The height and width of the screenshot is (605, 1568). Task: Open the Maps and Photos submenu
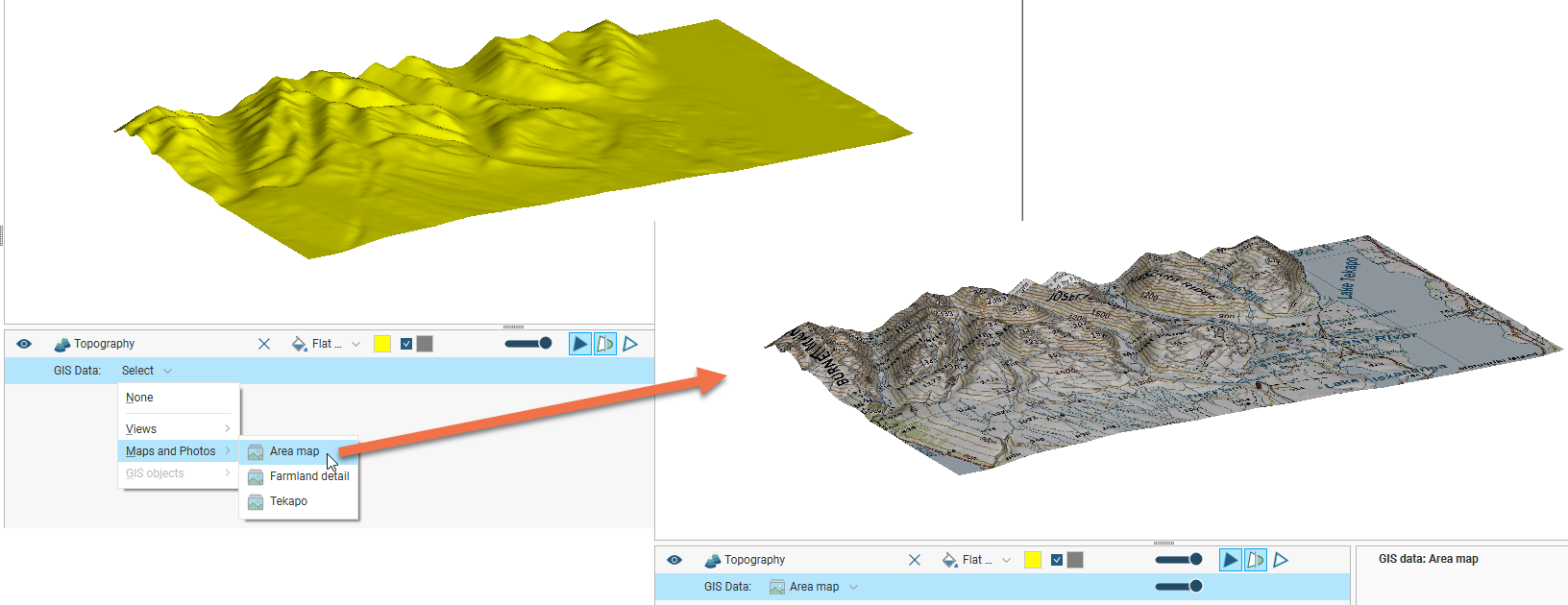179,451
